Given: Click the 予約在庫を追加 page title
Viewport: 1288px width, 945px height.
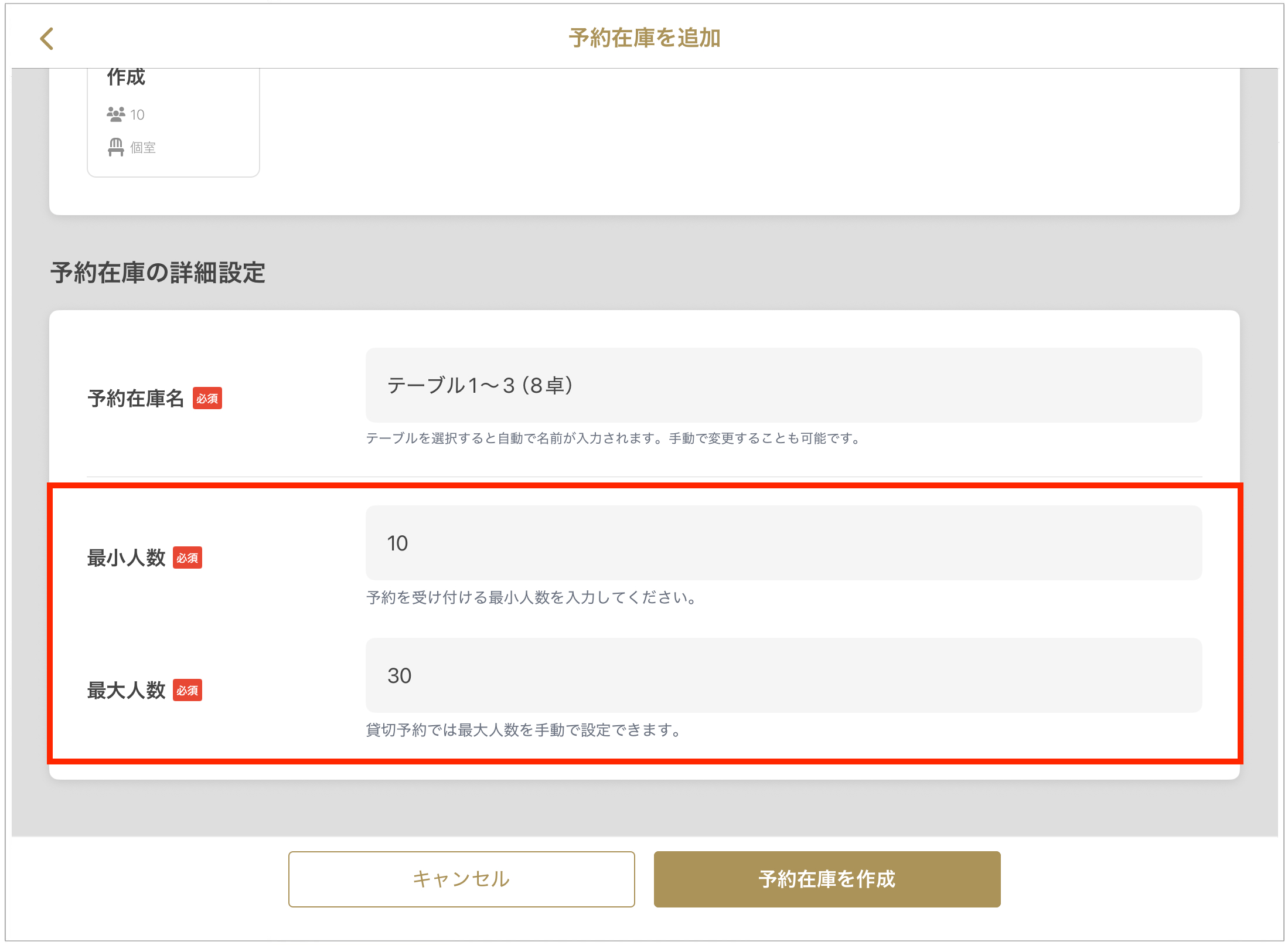Looking at the screenshot, I should pyautogui.click(x=644, y=38).
